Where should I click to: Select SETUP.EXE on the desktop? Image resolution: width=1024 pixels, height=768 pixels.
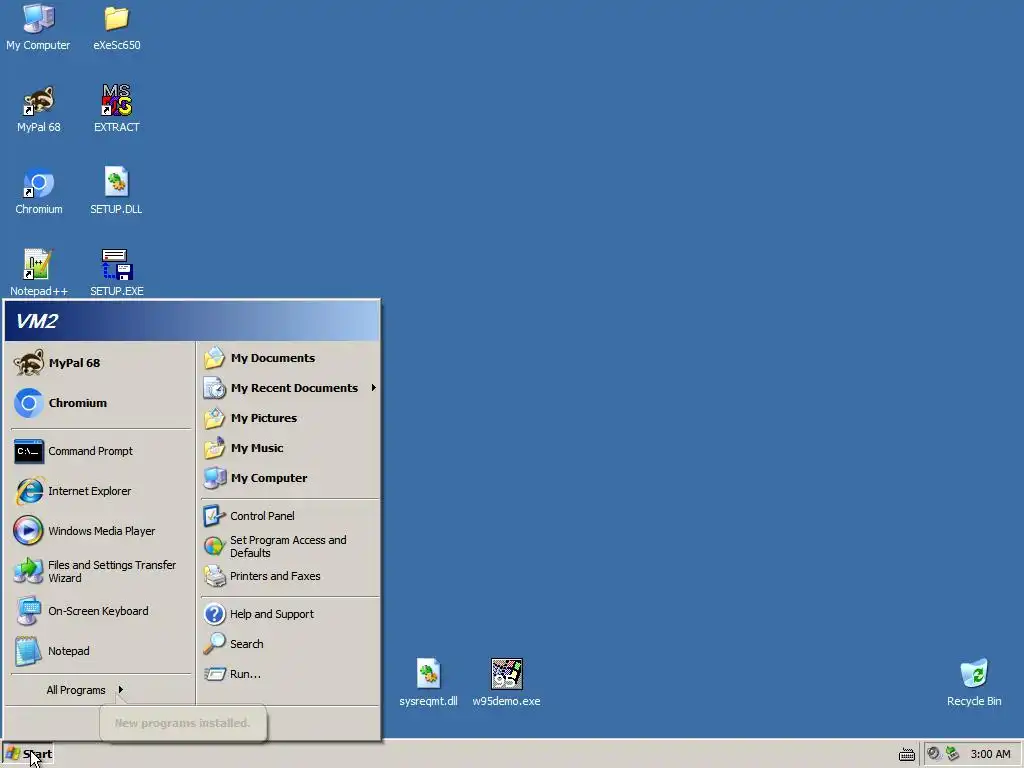pos(116,274)
